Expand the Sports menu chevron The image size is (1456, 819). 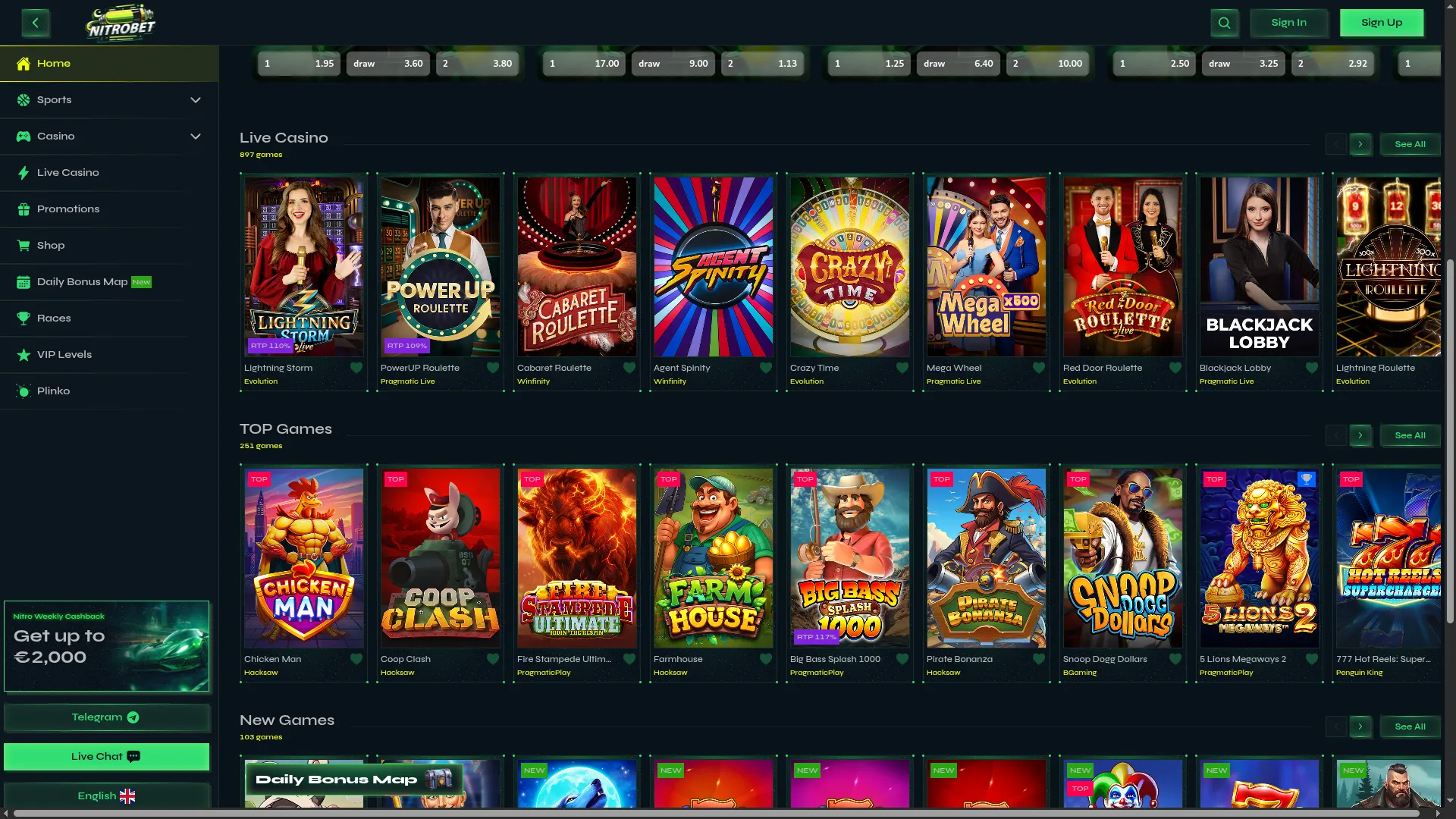(196, 100)
